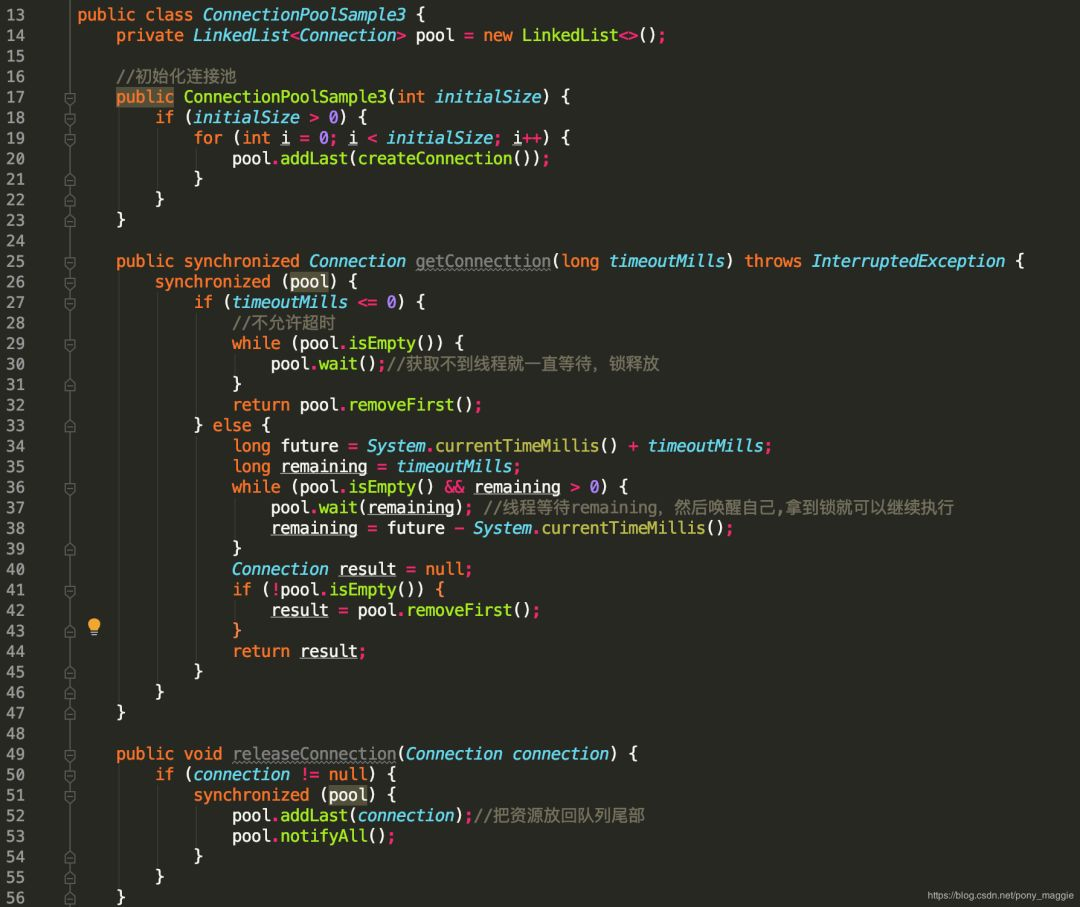Collapse the releaseConnection method at line 49
This screenshot has width=1080, height=907.
click(70, 754)
